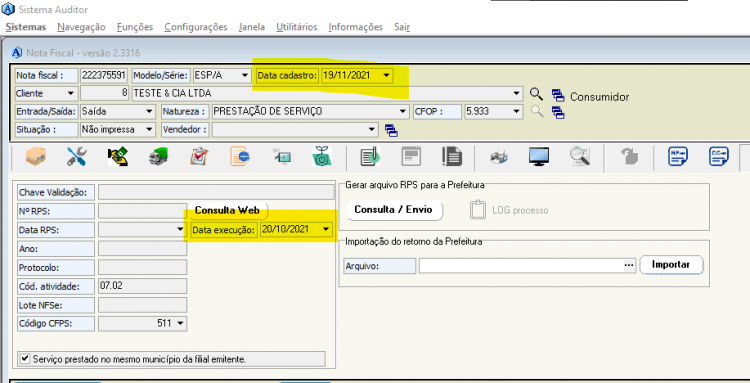Click the Lote NFSe input field
Viewport: 750px width, 383px height.
click(143, 305)
